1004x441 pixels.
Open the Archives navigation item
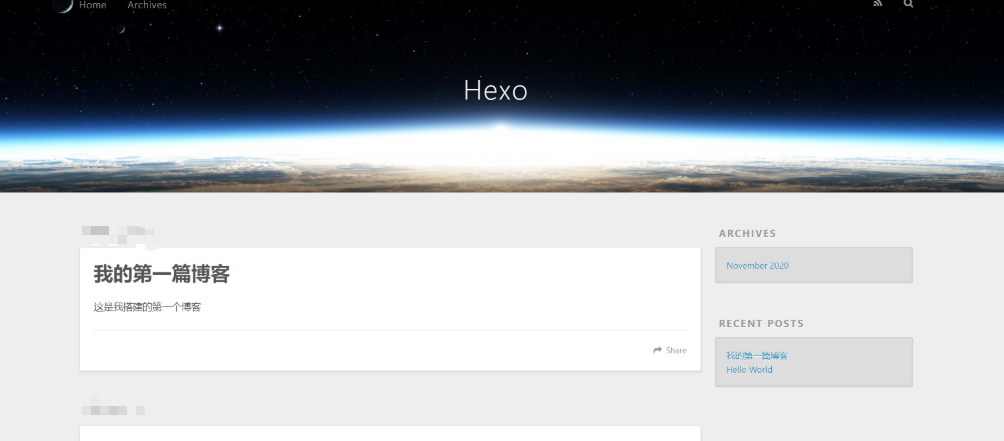point(147,5)
